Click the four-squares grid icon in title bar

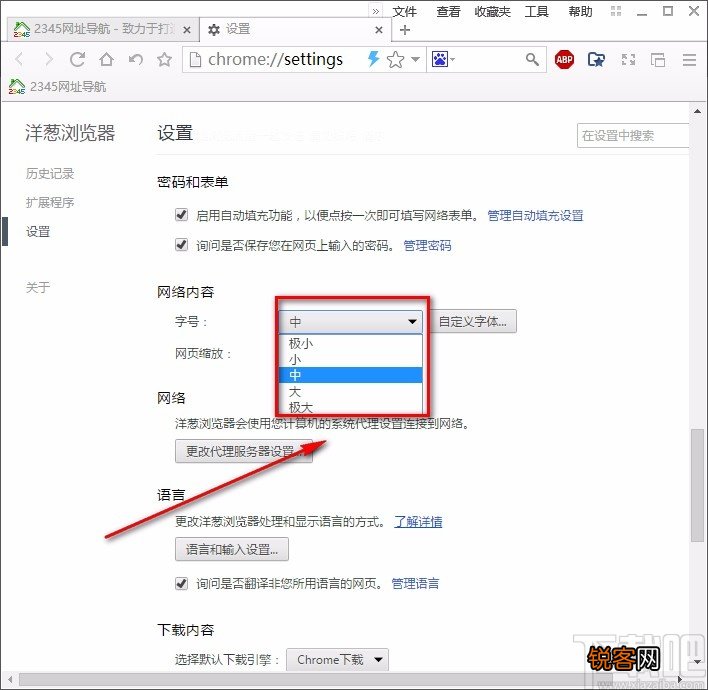pos(616,11)
